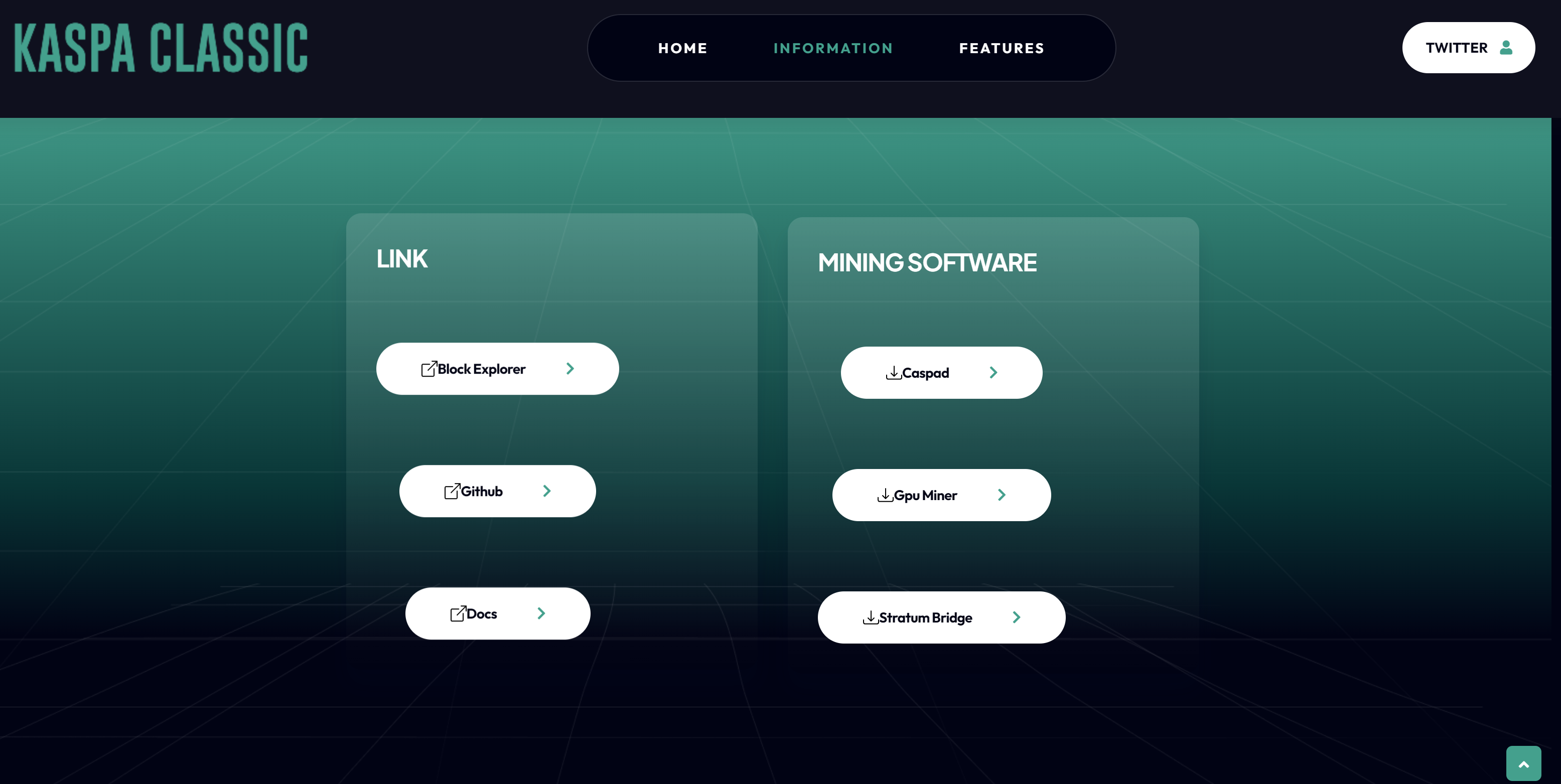Image resolution: width=1561 pixels, height=784 pixels.
Task: Navigate to HOME section
Action: point(683,47)
